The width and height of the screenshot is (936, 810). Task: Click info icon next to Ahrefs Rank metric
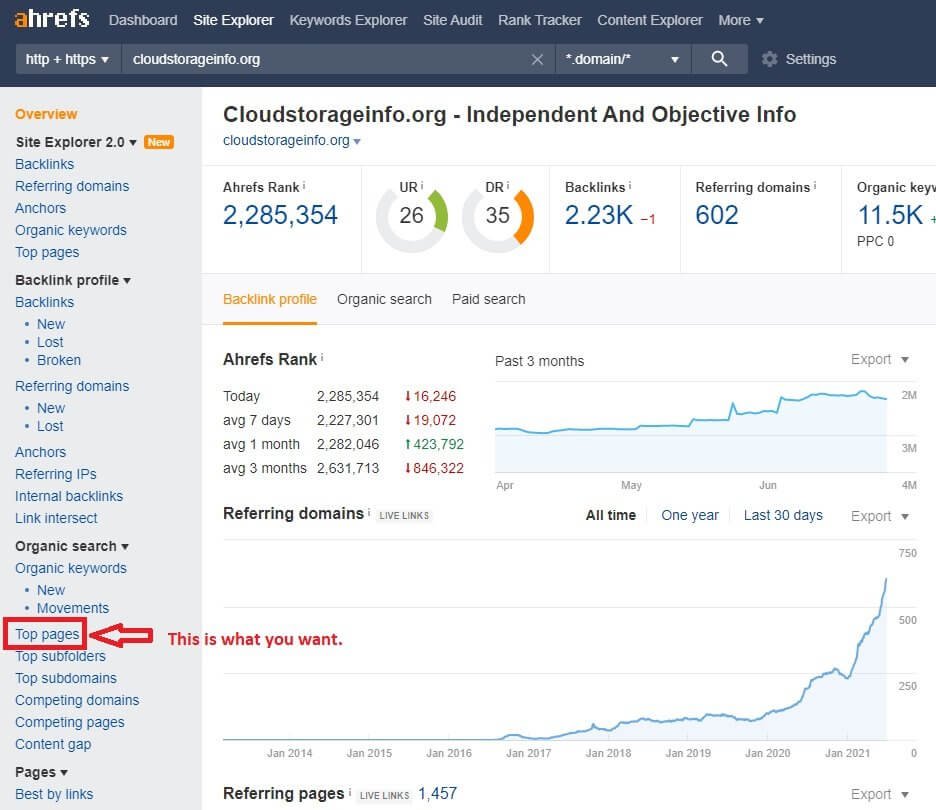pyautogui.click(x=304, y=186)
